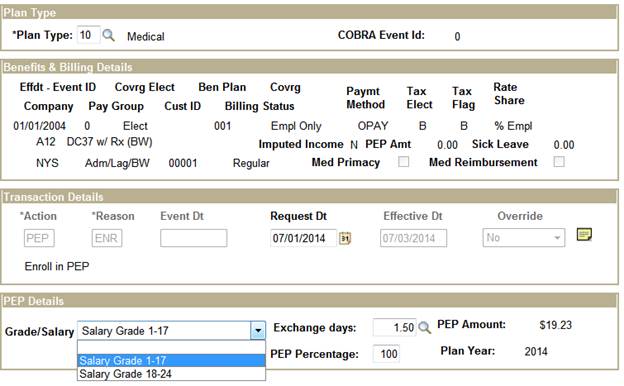Open the Override dropdown
624x386 pixels.
pos(524,238)
